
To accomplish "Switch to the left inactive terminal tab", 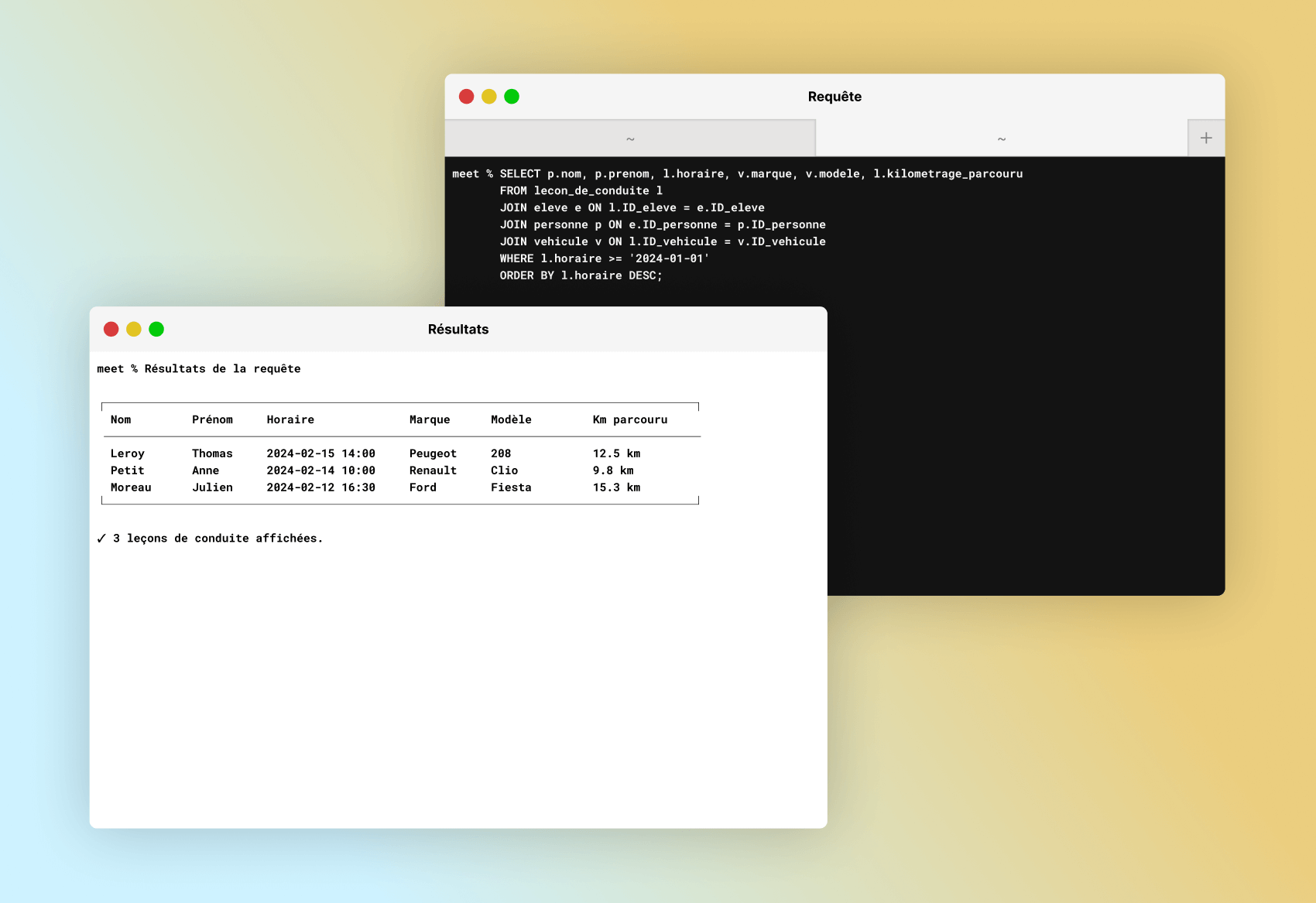I will click(x=629, y=139).
